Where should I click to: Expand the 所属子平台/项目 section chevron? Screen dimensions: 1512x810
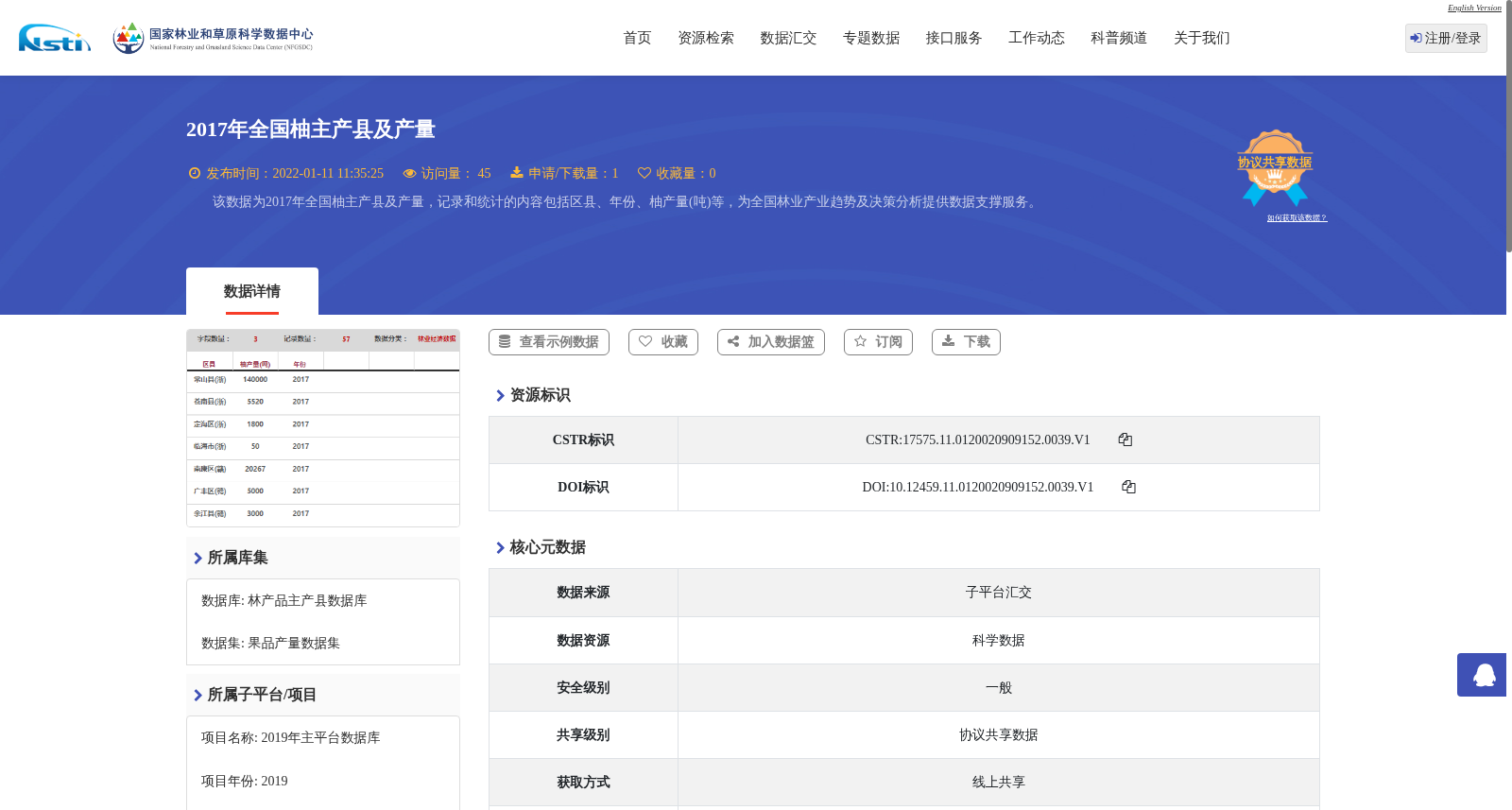tap(198, 695)
